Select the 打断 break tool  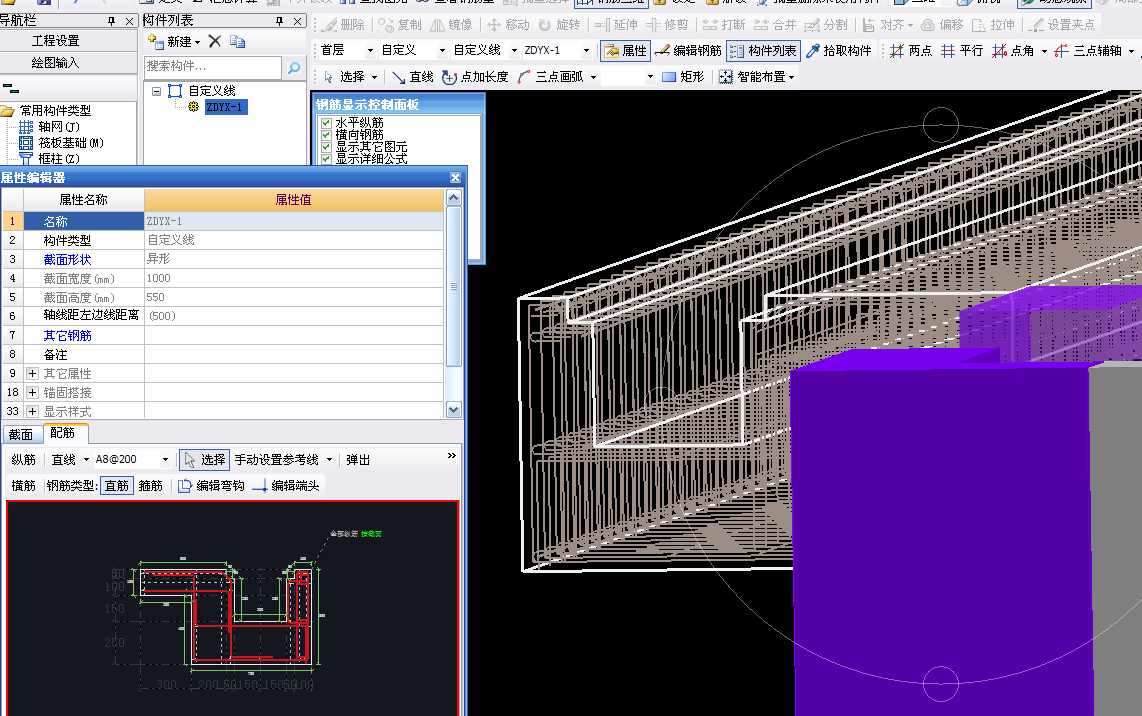(x=724, y=25)
